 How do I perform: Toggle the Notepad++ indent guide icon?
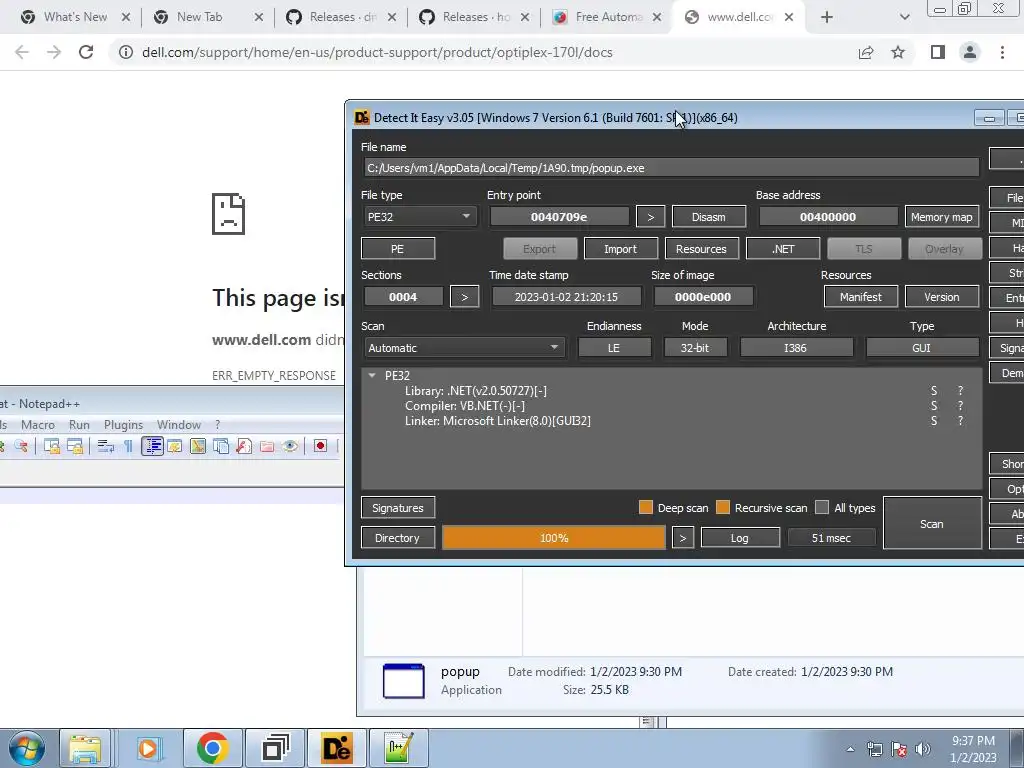click(x=152, y=446)
